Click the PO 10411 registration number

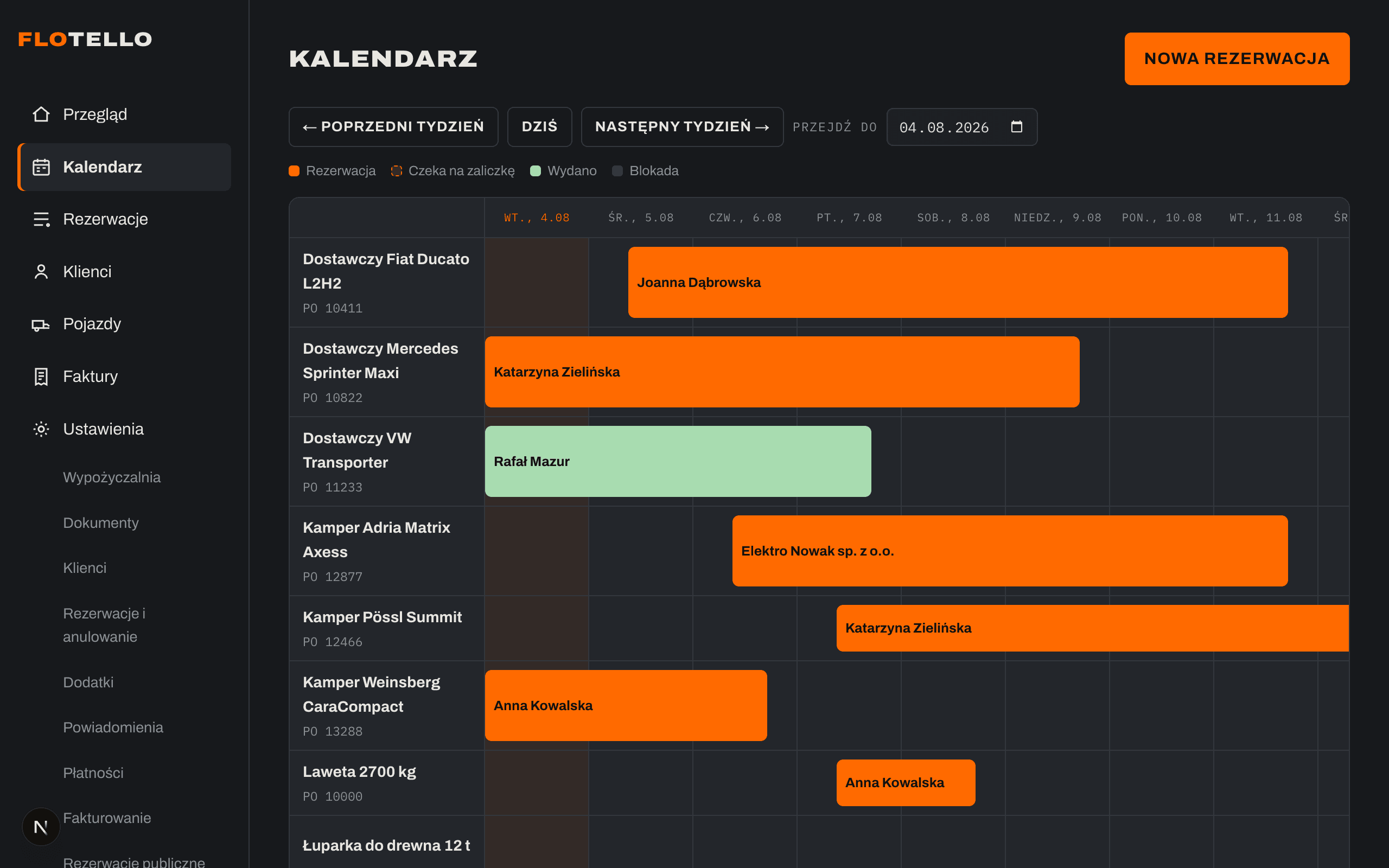333,308
